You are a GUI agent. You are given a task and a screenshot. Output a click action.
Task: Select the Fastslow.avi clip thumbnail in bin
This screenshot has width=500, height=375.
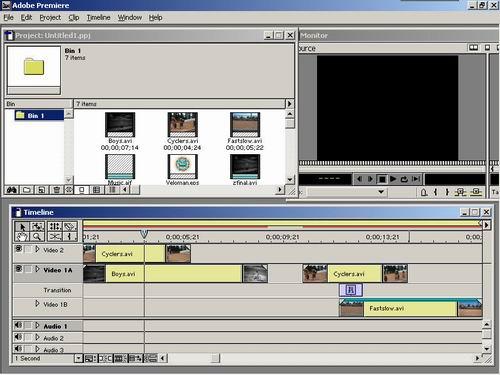coord(245,124)
